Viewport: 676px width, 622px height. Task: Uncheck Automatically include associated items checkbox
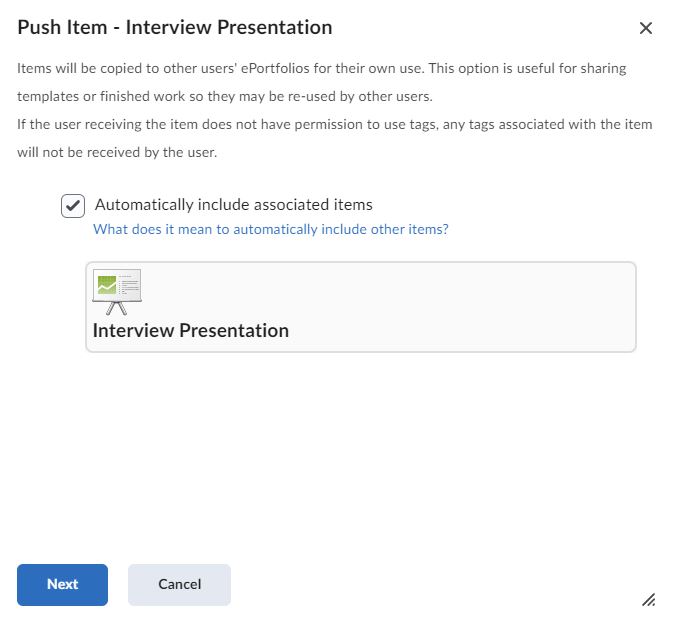point(73,206)
